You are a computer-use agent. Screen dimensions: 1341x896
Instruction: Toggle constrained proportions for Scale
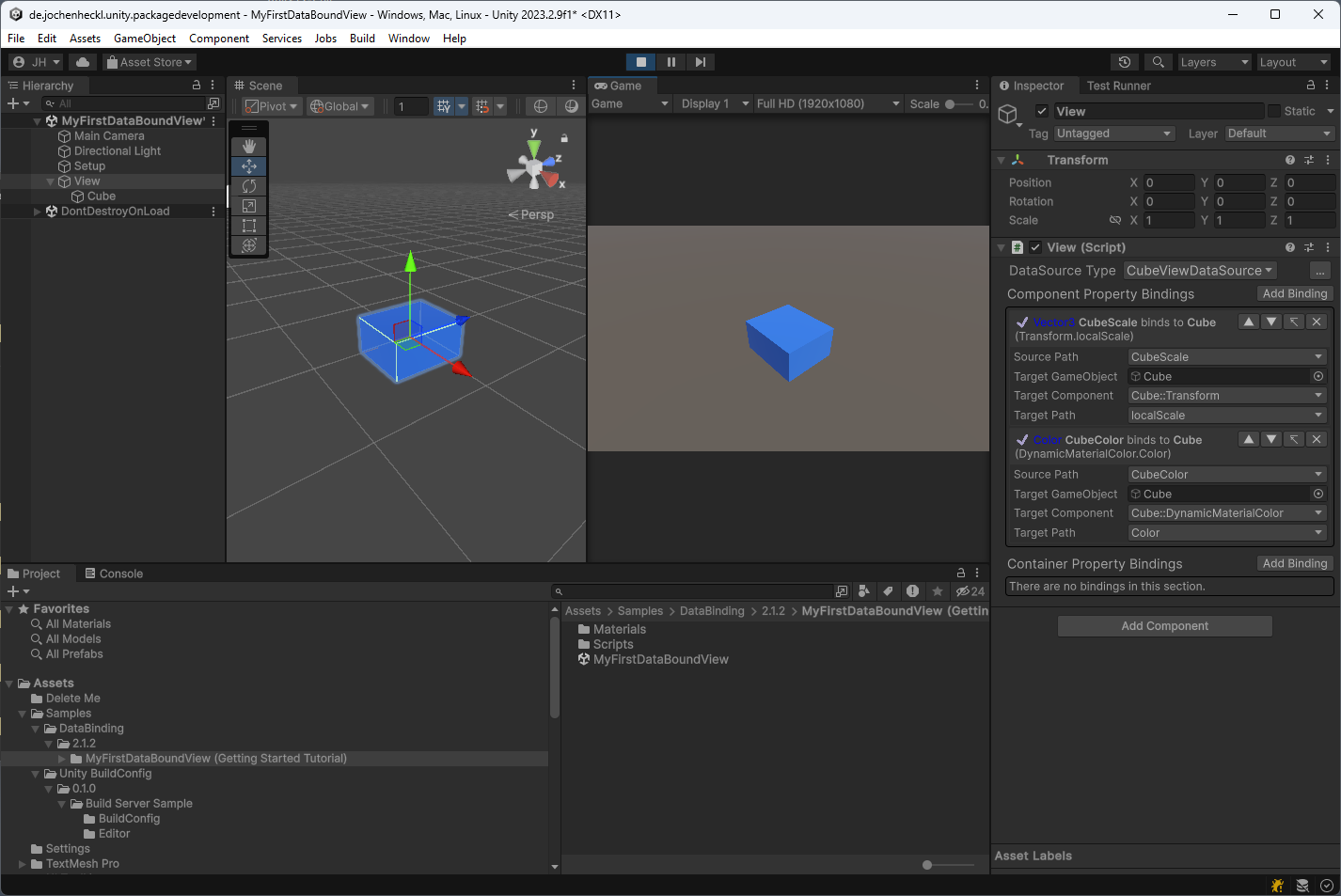1115,220
